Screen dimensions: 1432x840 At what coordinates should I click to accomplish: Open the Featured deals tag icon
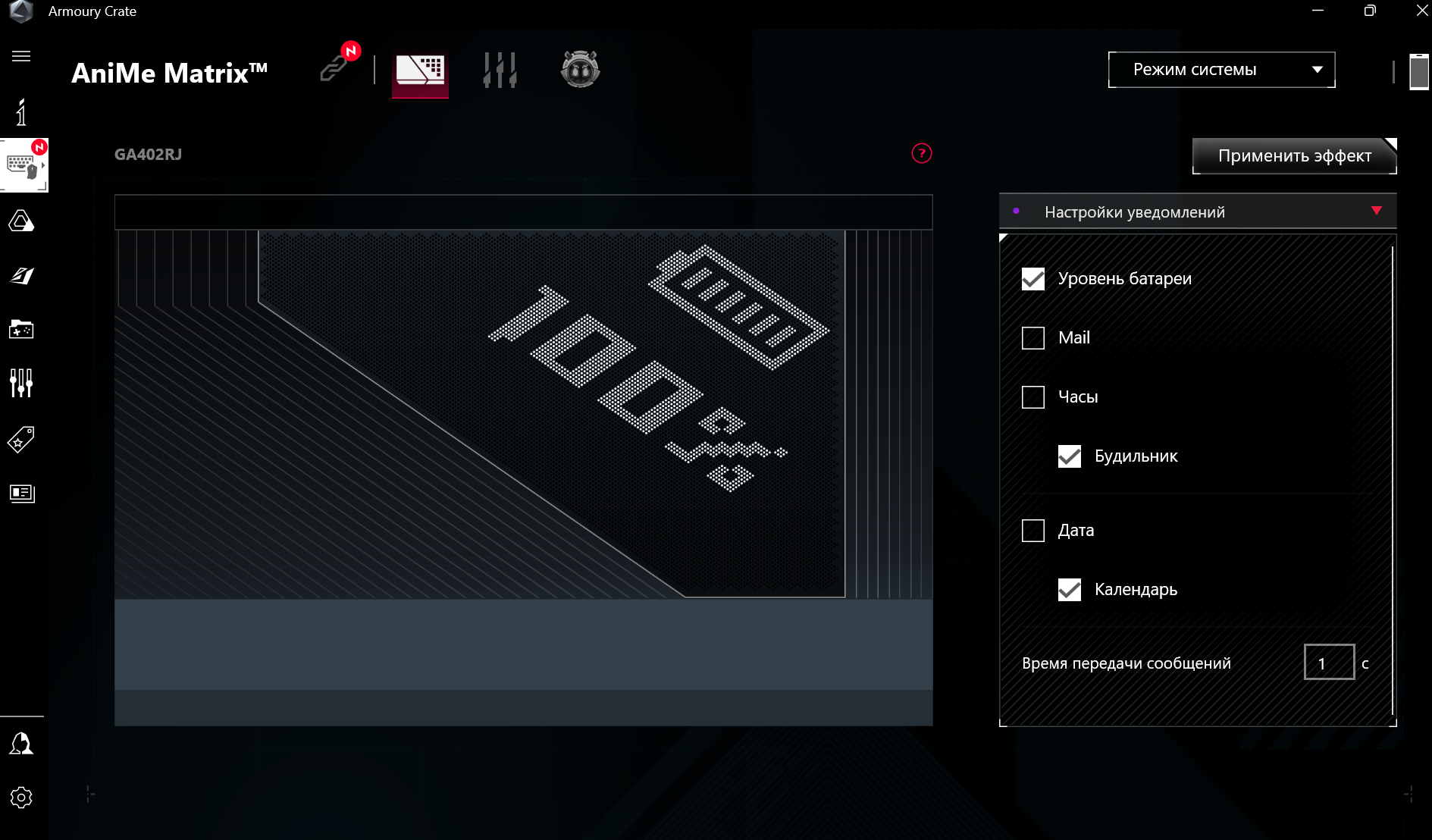(x=21, y=439)
